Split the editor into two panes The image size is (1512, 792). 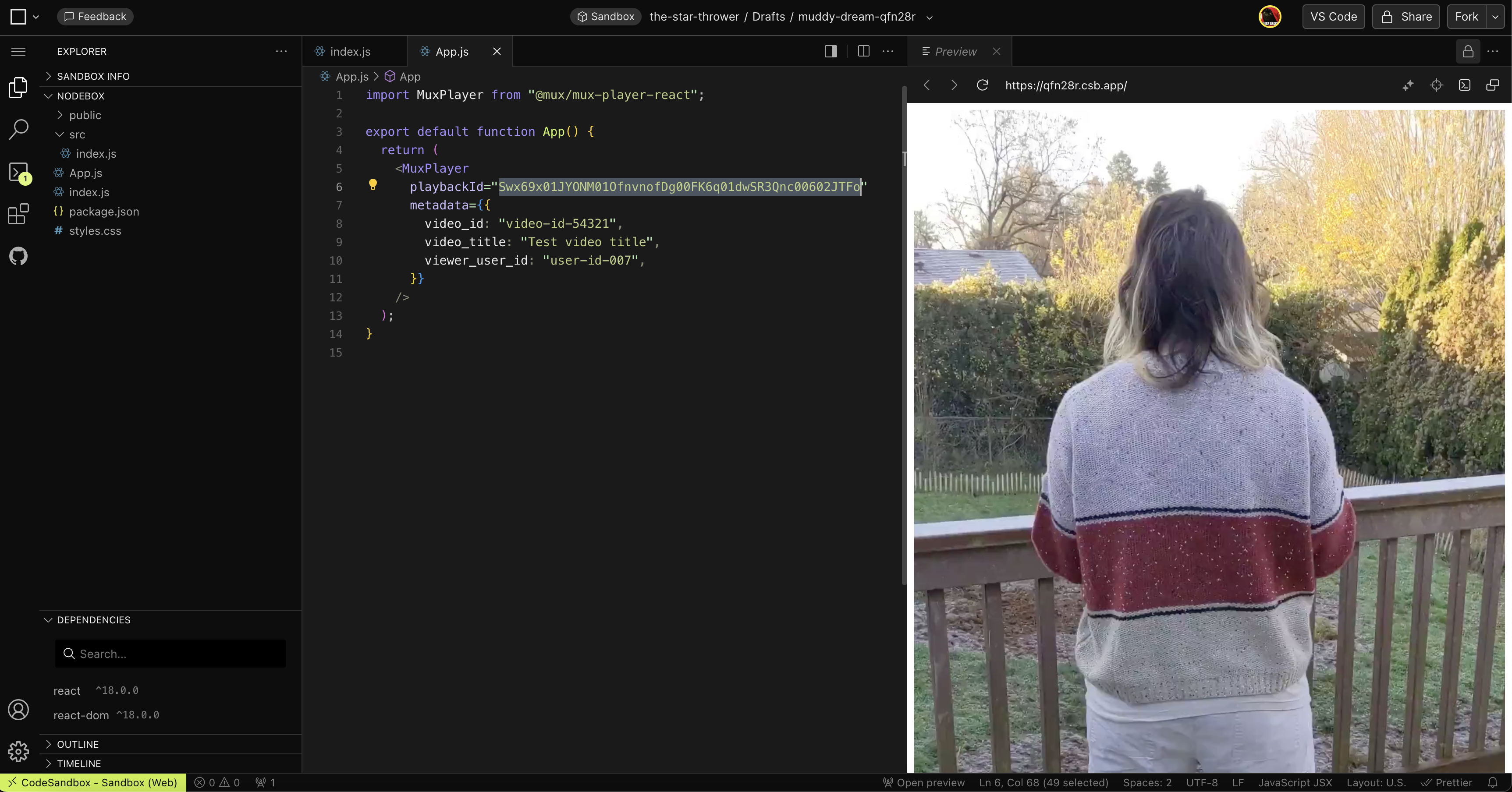(863, 51)
